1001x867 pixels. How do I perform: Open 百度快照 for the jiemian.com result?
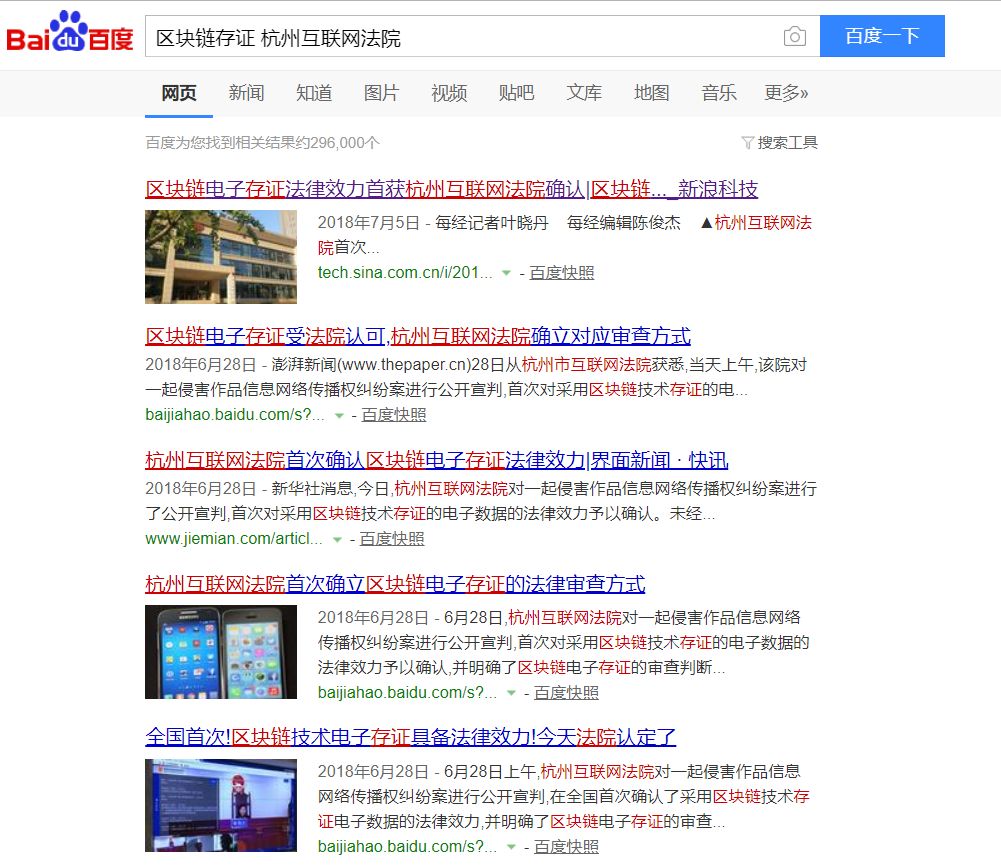tap(392, 539)
